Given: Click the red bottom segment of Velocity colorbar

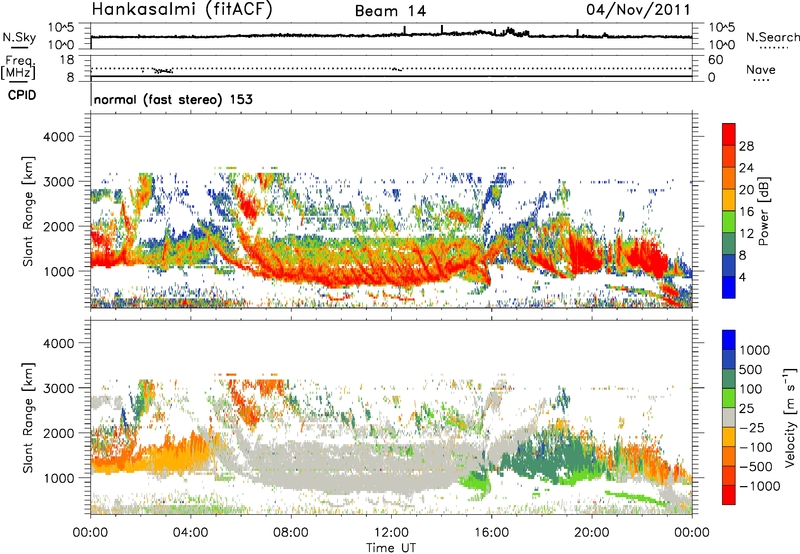Looking at the screenshot, I should (x=729, y=495).
